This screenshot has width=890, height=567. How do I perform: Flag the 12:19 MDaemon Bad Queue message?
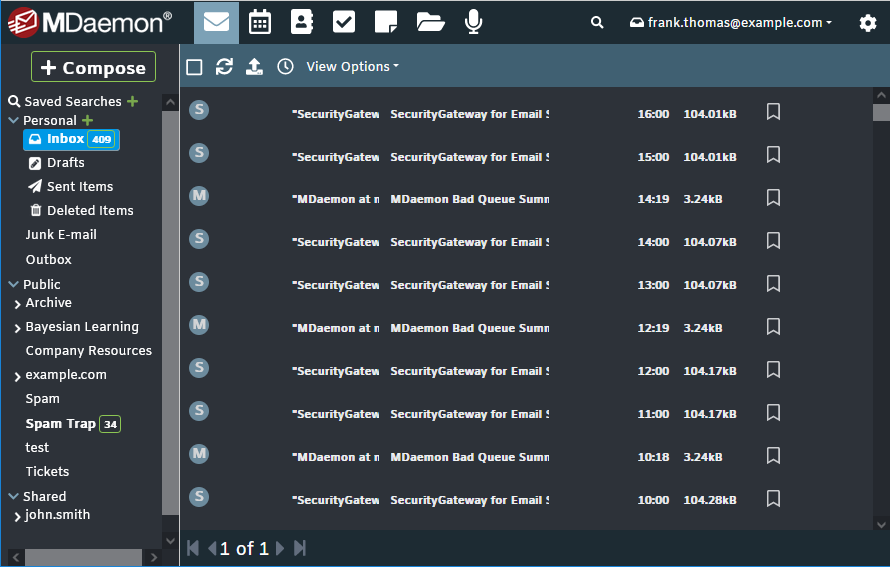coord(773,326)
